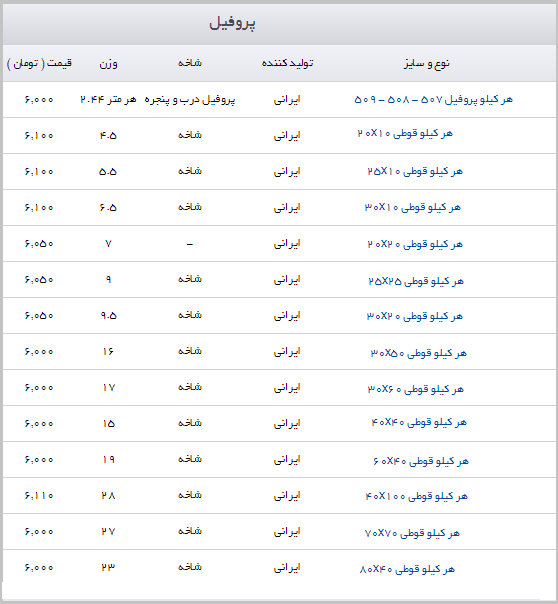Select weight ۹.۵ in the 30X20 row
This screenshot has height=604, width=558.
109,316
